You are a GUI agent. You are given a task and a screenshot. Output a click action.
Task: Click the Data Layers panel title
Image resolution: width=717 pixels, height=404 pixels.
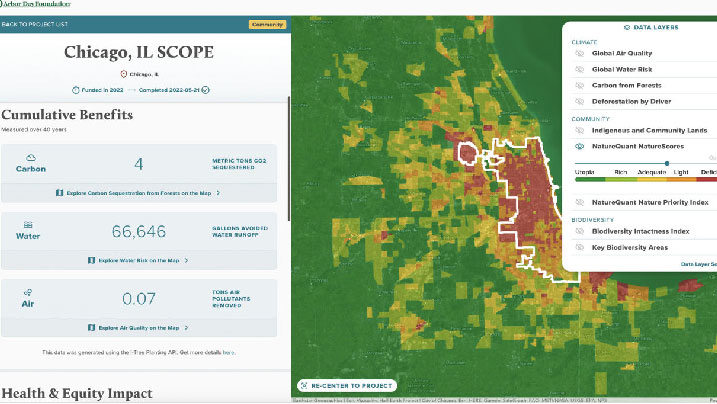click(x=656, y=27)
